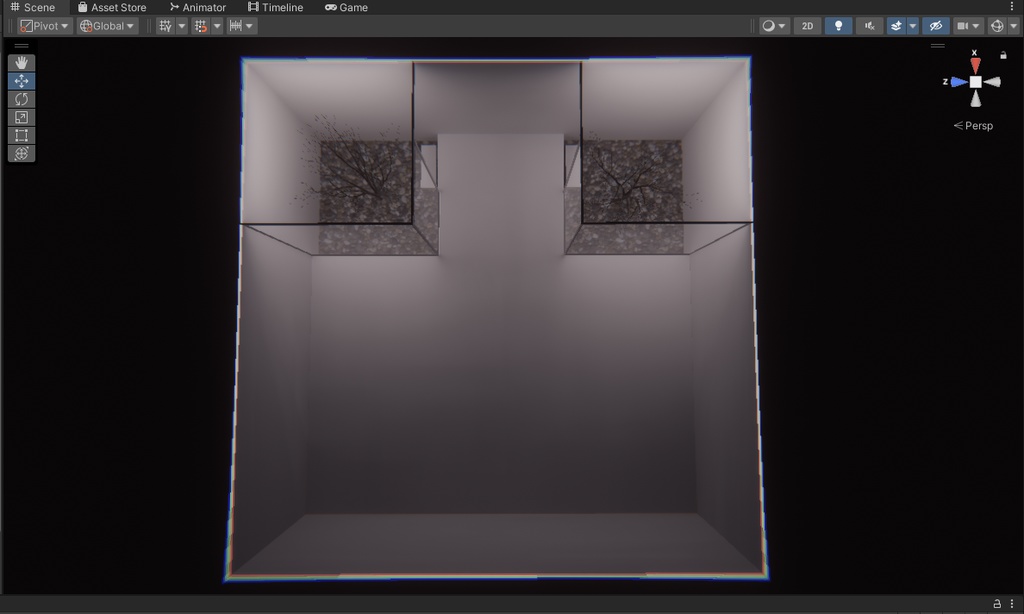This screenshot has width=1024, height=614.
Task: Toggle grid visibility in Scene toolbar
Action: tap(165, 26)
